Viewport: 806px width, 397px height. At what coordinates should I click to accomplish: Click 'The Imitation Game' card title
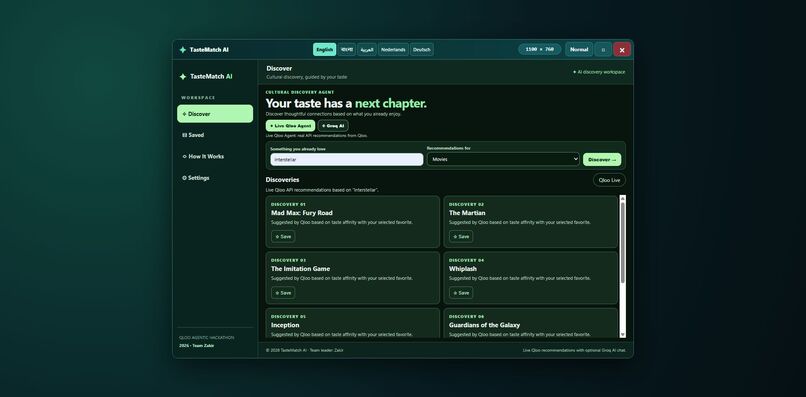(301, 269)
